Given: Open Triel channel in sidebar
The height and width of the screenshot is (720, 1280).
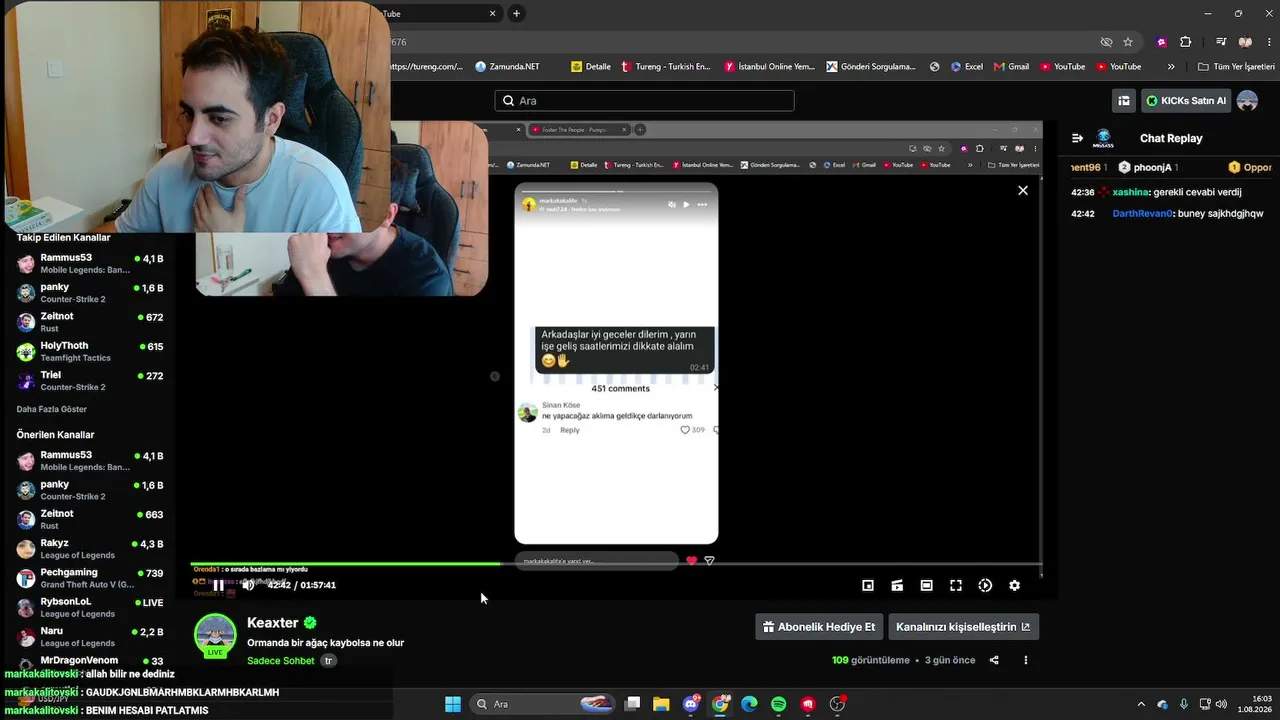Looking at the screenshot, I should click(x=90, y=380).
